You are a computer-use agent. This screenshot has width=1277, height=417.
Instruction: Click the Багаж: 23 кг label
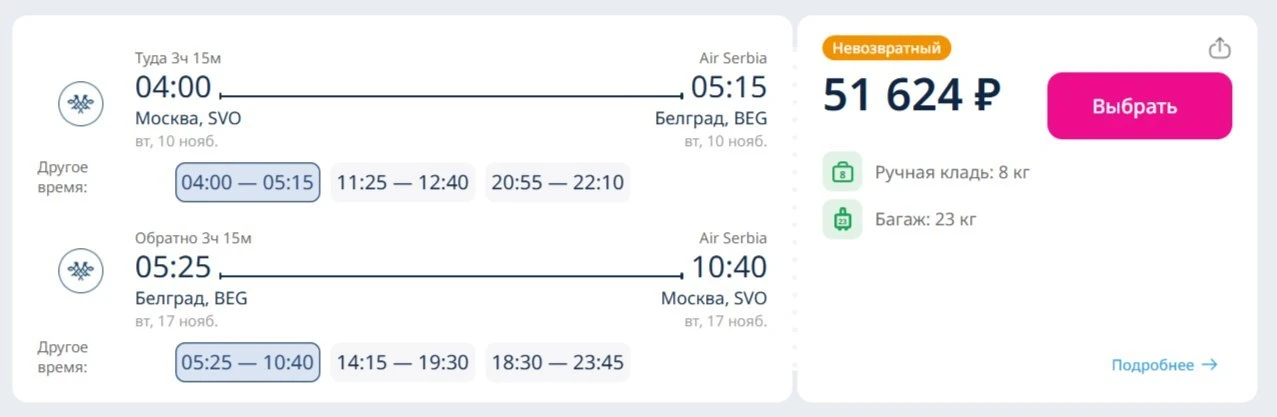(x=926, y=219)
